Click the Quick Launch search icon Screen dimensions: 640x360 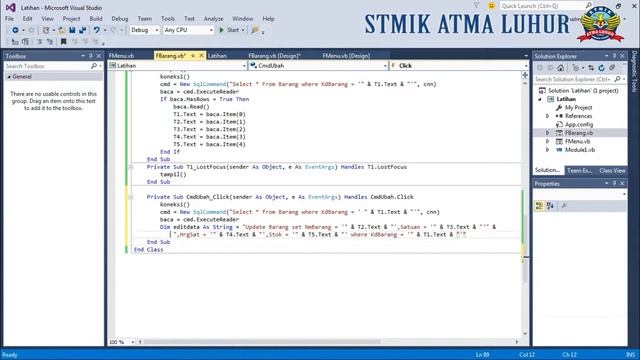pyautogui.click(x=589, y=5)
